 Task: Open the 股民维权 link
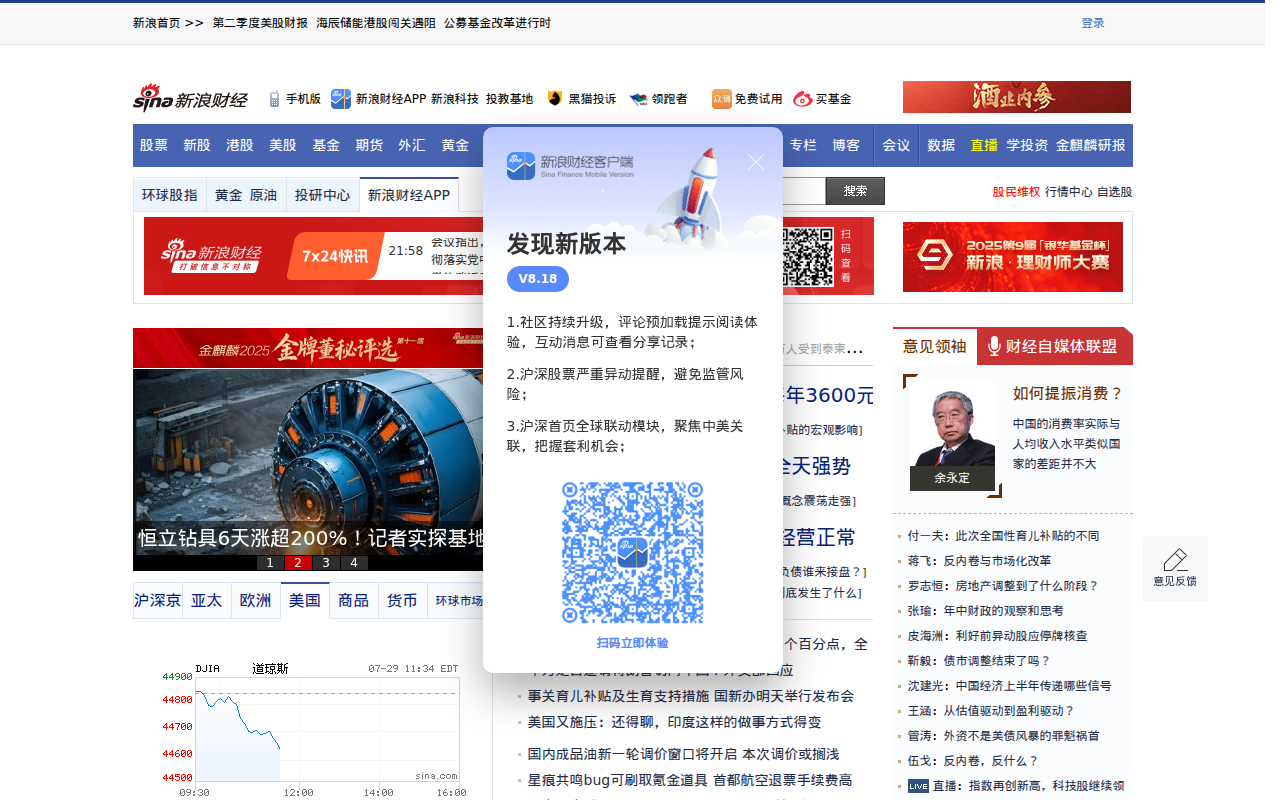[1016, 192]
